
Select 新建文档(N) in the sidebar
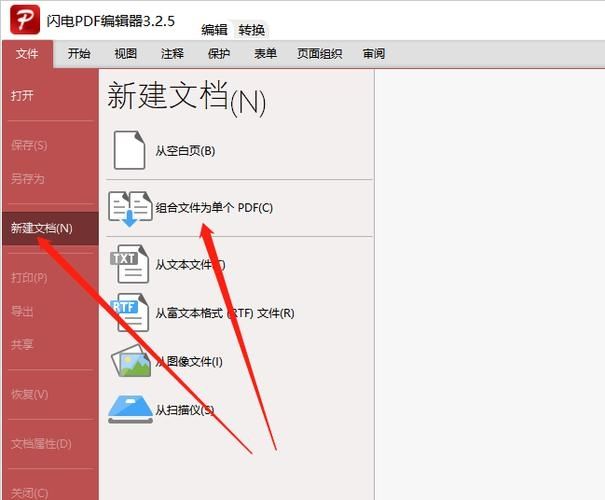[x=50, y=228]
